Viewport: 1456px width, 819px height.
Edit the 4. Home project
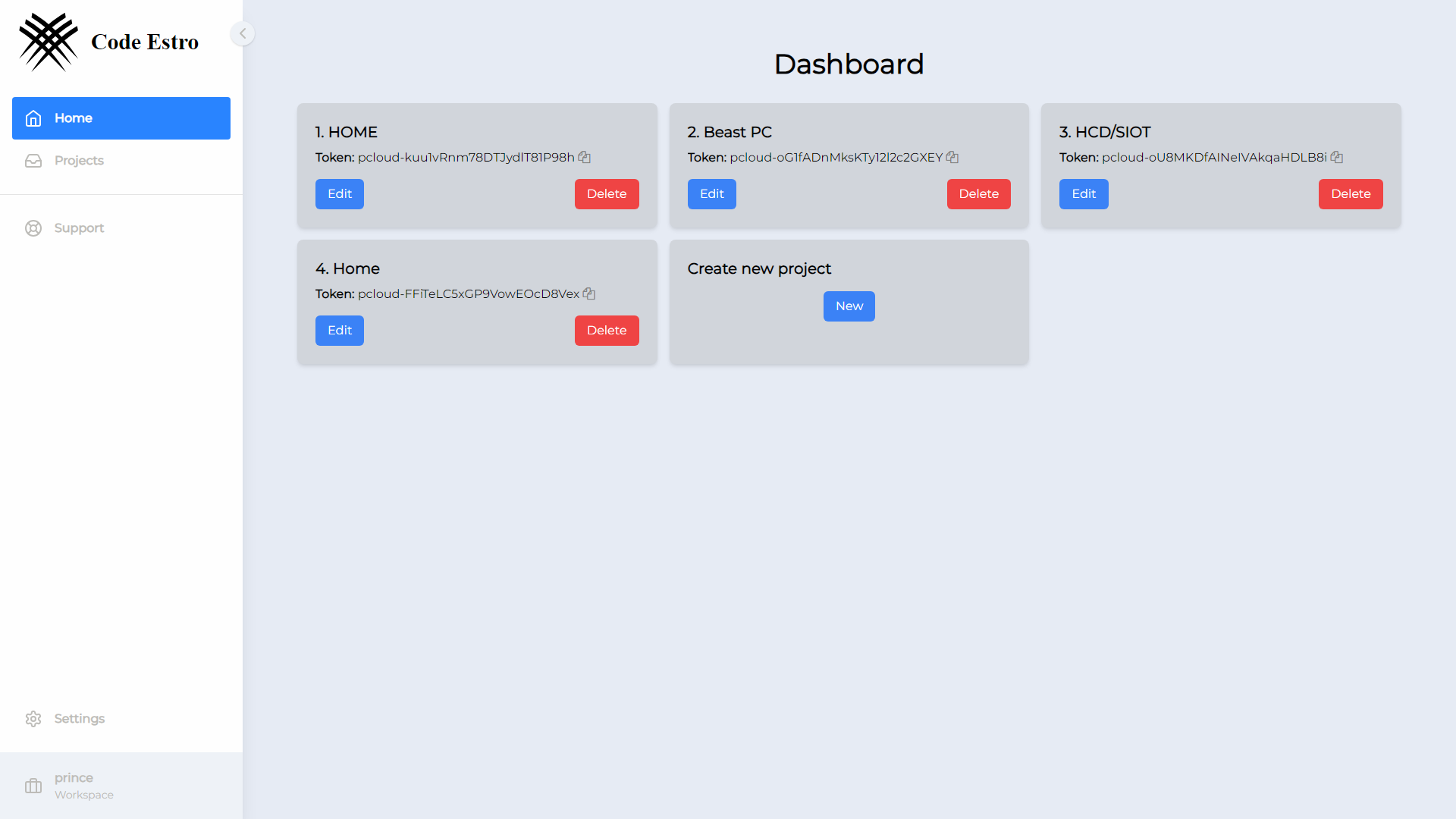(339, 330)
